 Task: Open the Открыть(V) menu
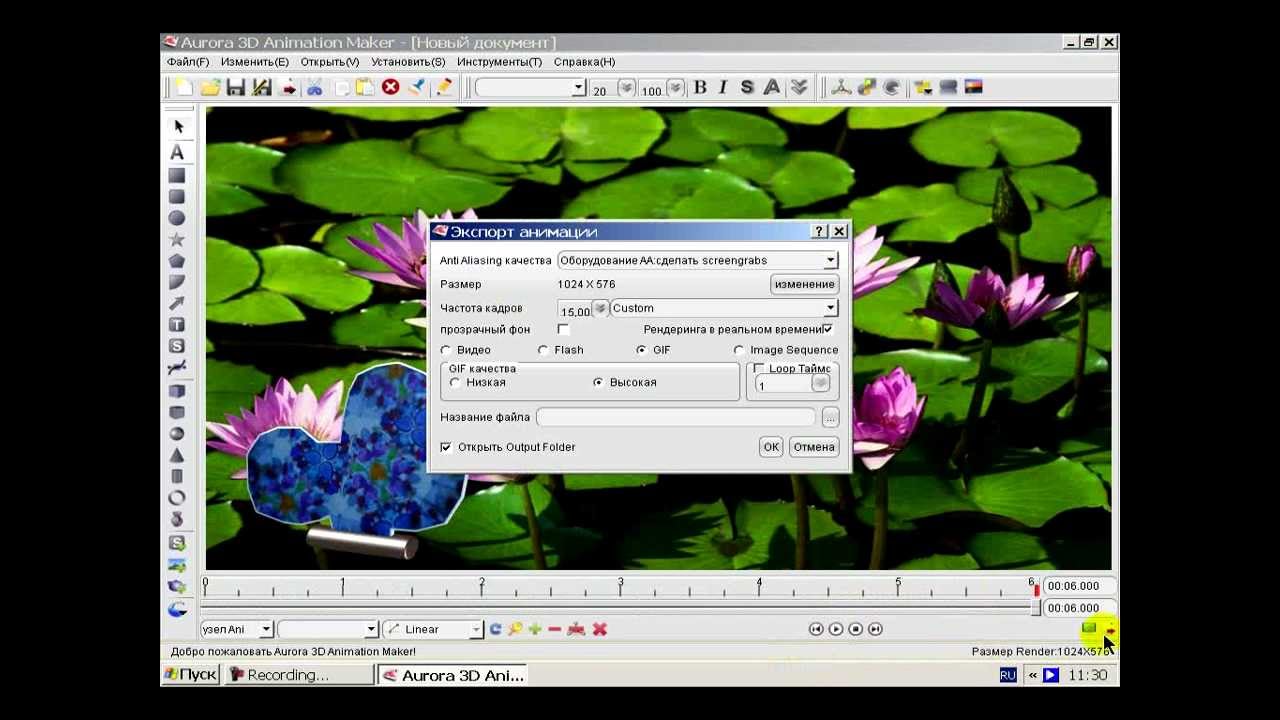[x=329, y=62]
